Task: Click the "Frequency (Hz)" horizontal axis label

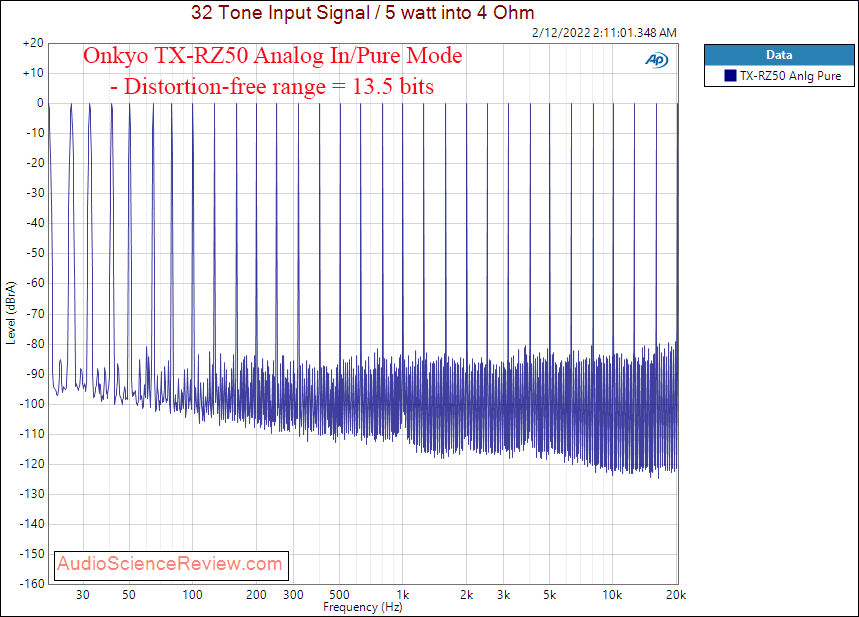Action: click(363, 607)
